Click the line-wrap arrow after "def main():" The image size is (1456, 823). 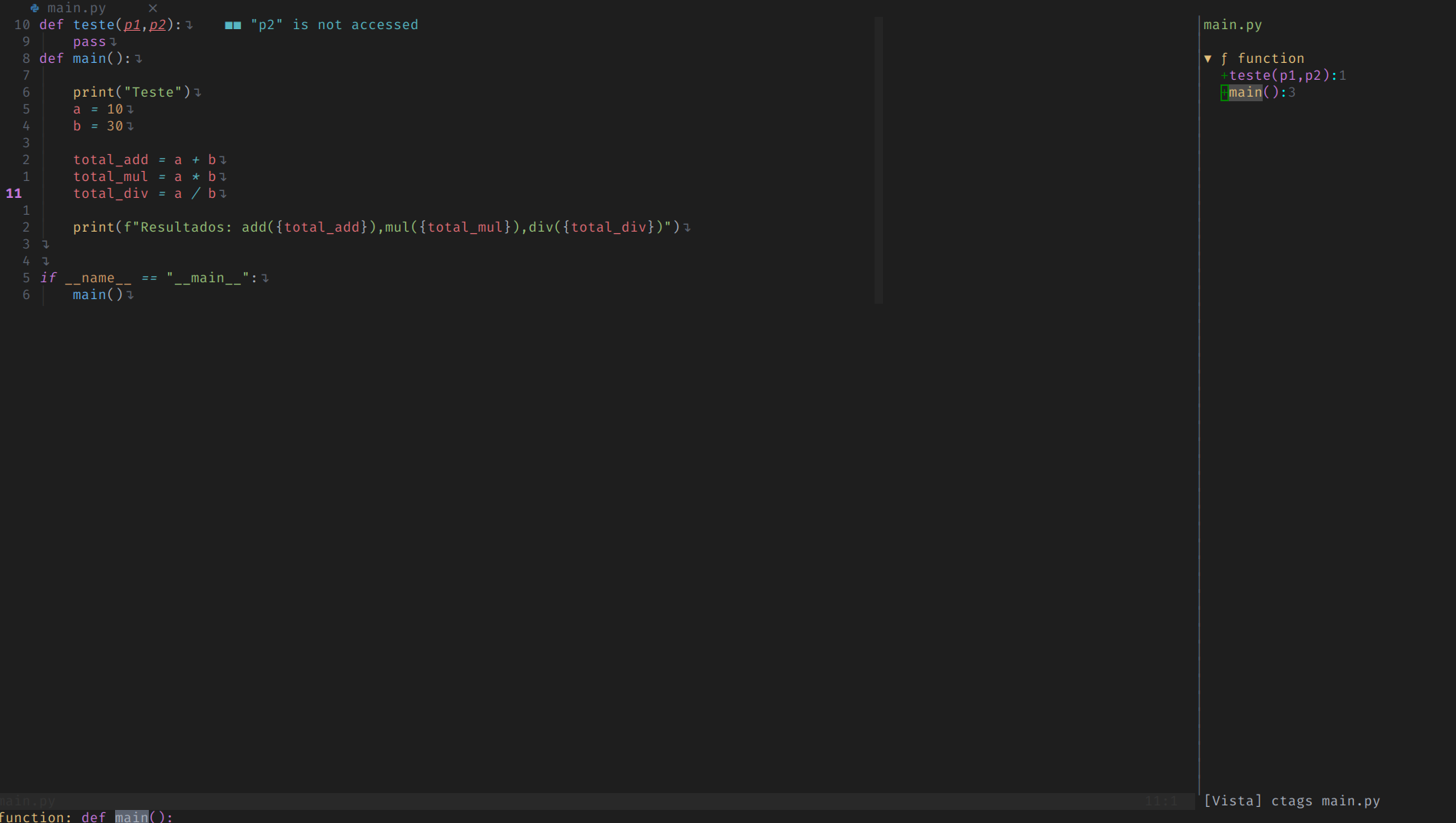click(x=139, y=58)
